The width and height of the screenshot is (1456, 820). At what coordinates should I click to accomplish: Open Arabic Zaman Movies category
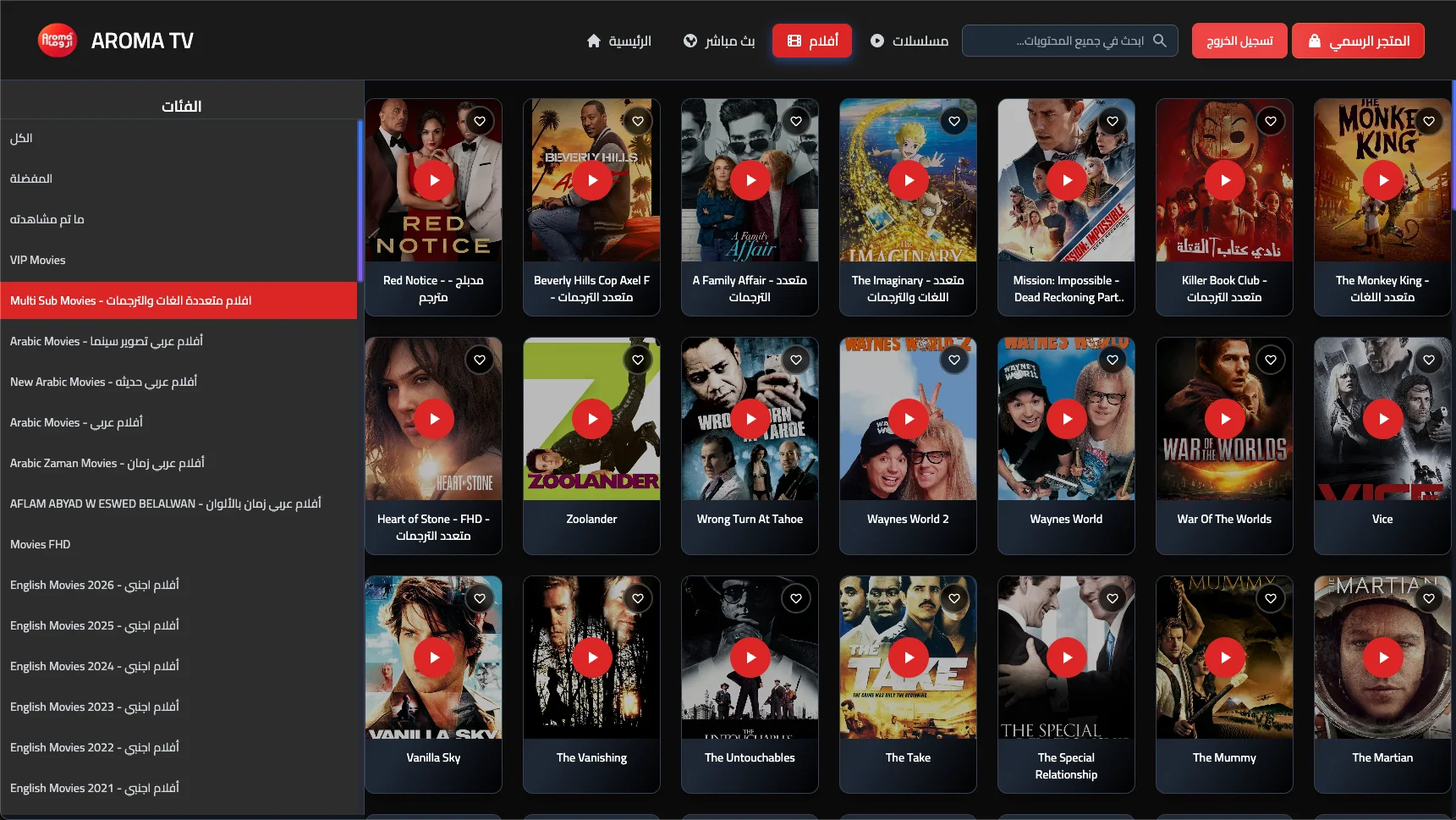point(179,464)
